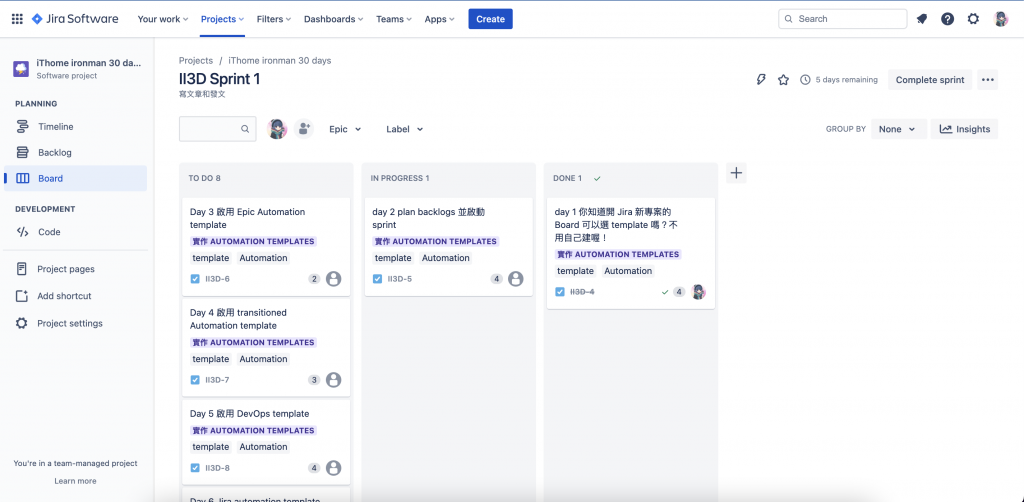The image size is (1024, 502).
Task: Click Complete sprint button
Action: point(930,80)
